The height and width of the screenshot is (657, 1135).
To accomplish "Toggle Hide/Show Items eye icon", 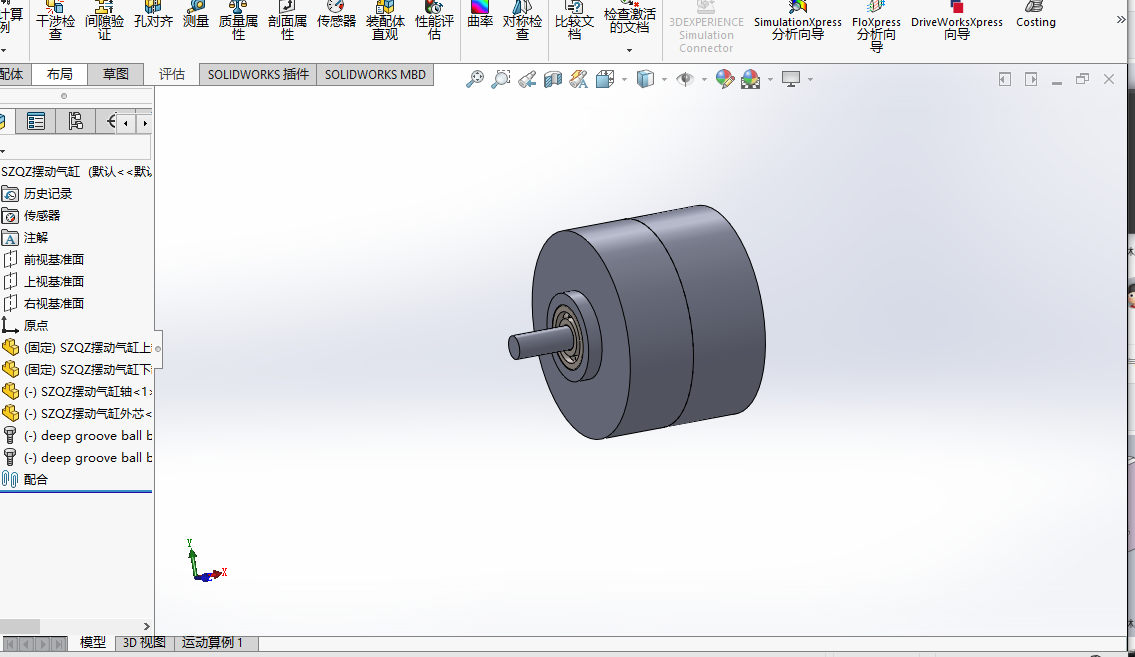I will click(685, 79).
